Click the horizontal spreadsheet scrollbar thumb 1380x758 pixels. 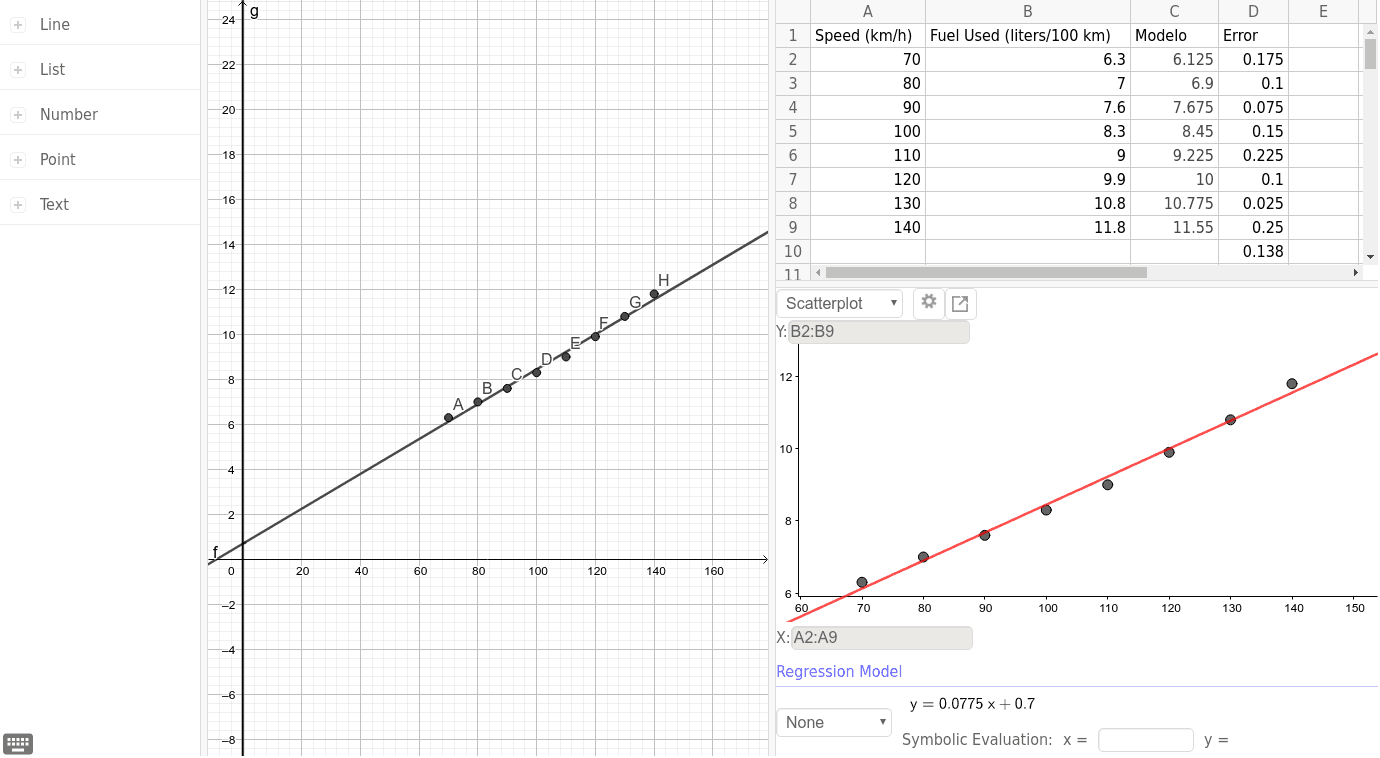click(985, 272)
